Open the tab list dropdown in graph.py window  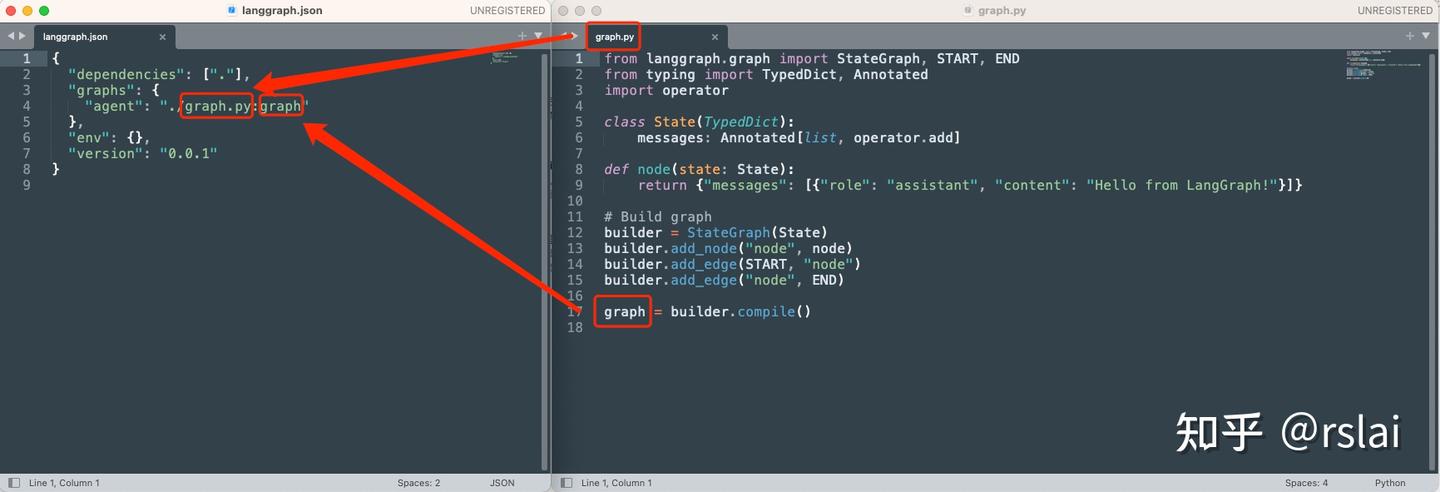point(1427,36)
